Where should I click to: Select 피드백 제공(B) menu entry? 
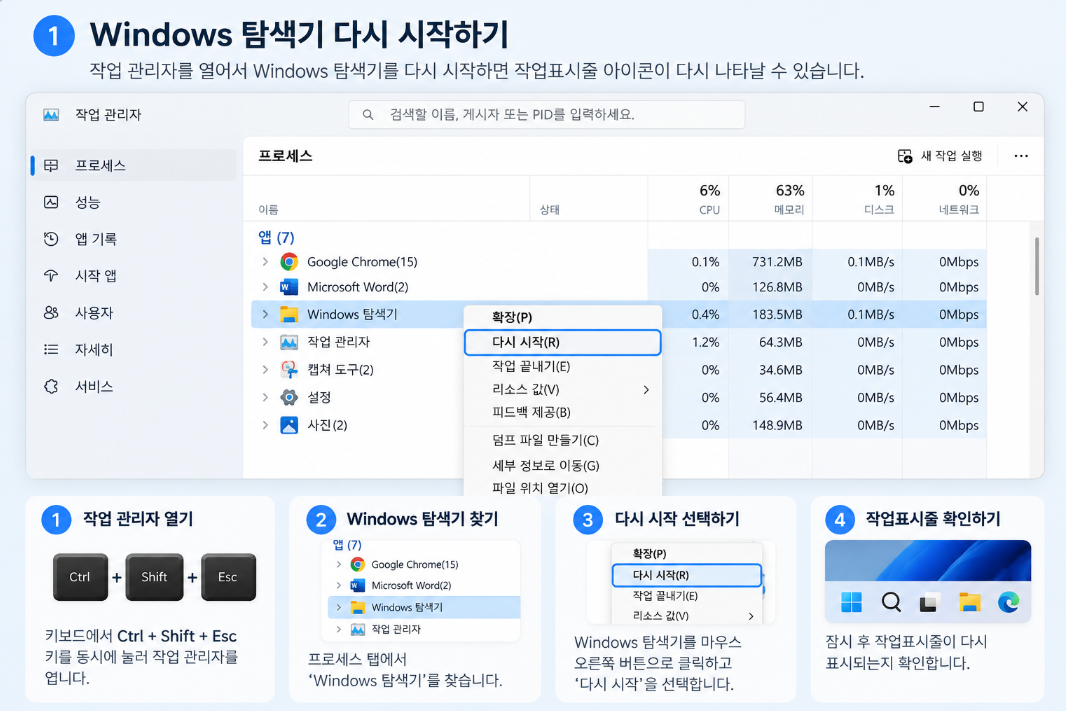point(562,413)
